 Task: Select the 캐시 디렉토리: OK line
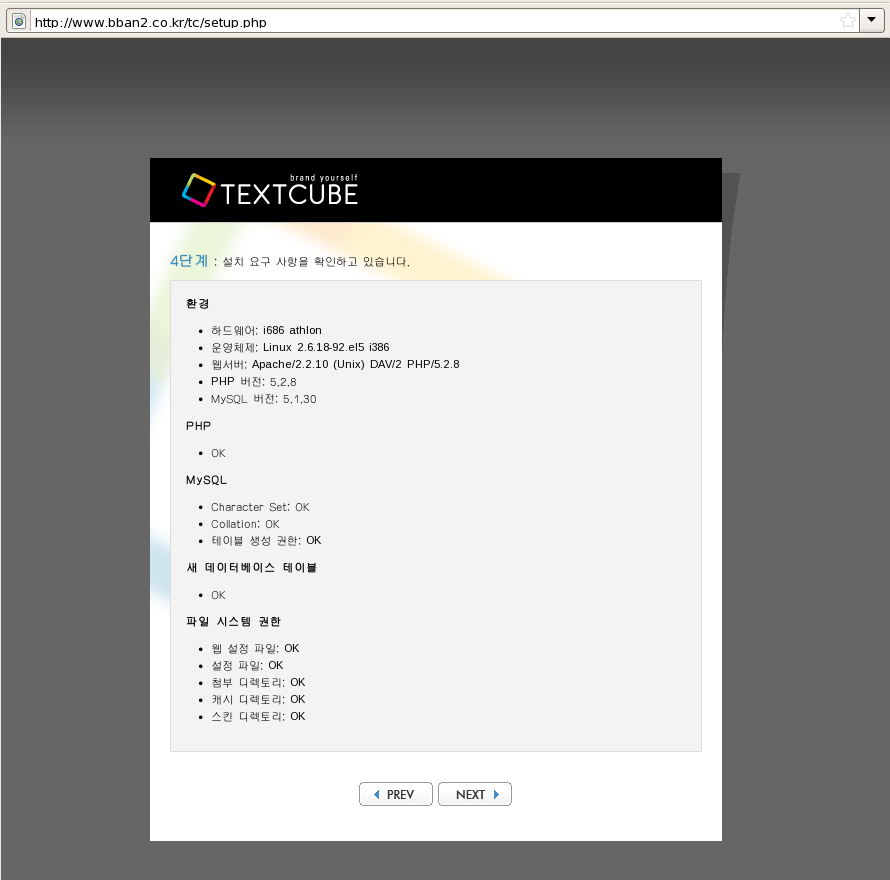point(258,699)
